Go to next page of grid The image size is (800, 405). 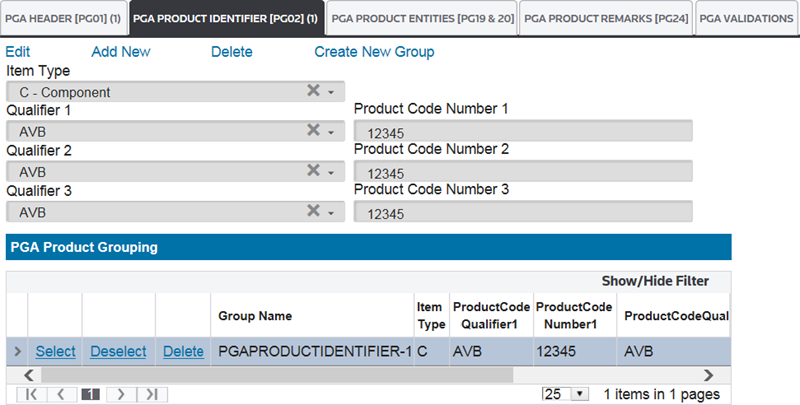coord(122,394)
